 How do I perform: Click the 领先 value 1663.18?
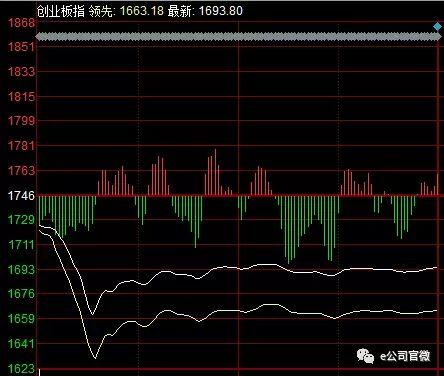pos(142,11)
